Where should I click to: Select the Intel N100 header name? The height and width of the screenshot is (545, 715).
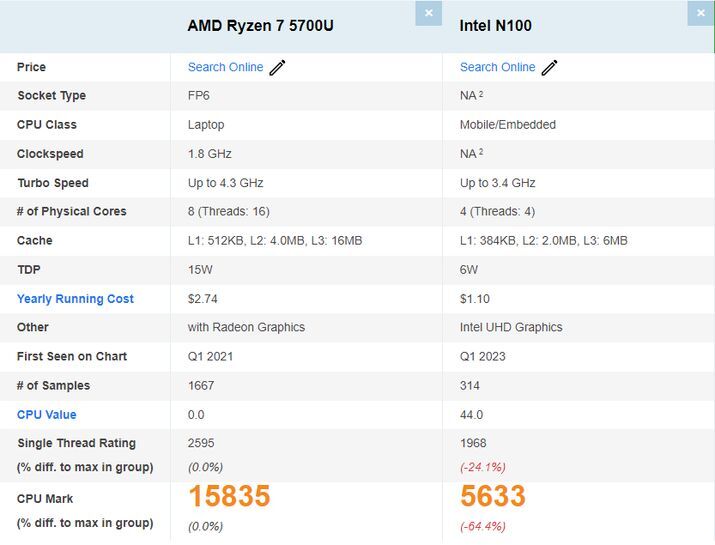(x=495, y=25)
